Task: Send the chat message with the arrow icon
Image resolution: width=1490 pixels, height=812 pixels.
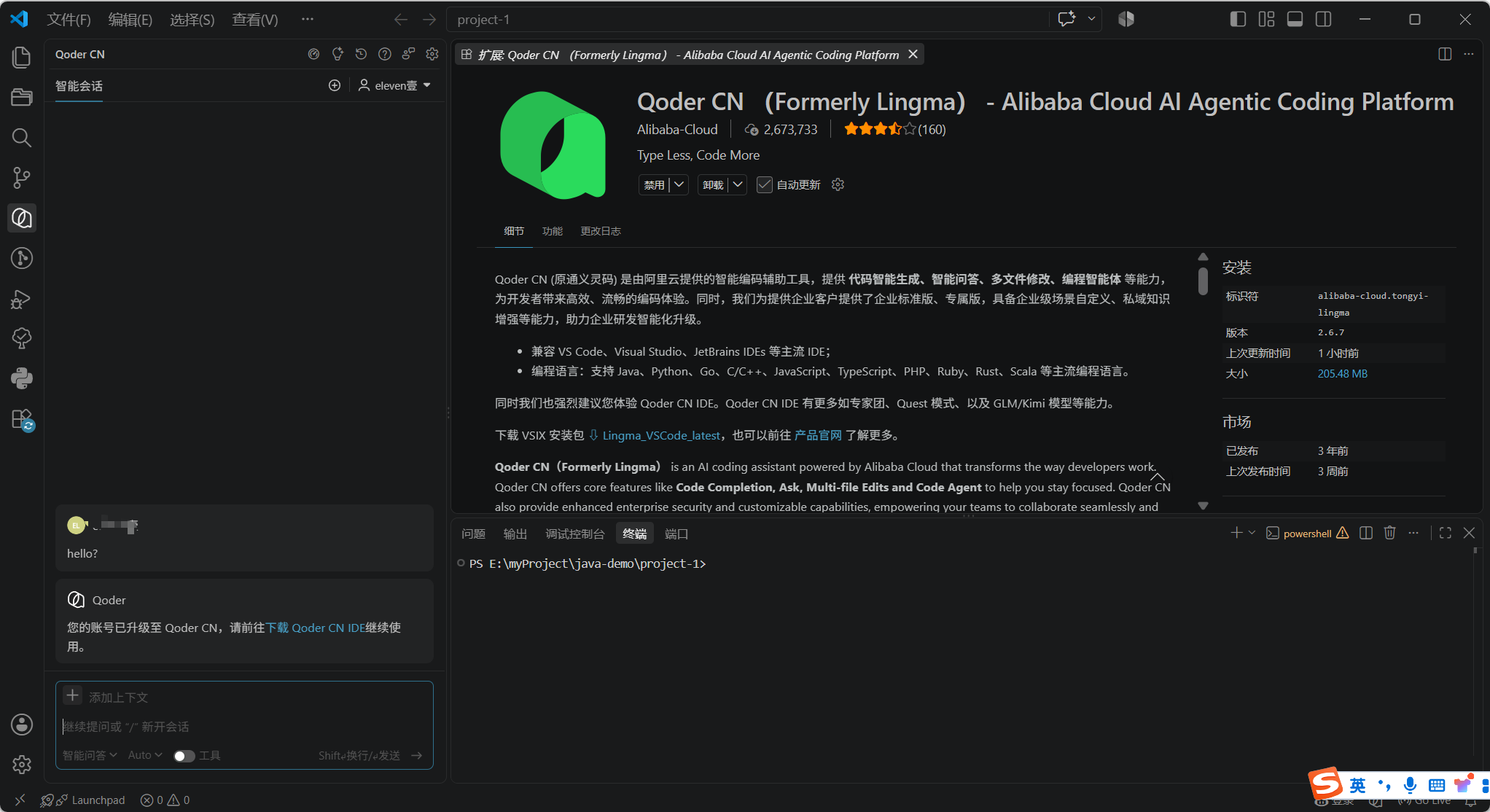Action: (417, 756)
